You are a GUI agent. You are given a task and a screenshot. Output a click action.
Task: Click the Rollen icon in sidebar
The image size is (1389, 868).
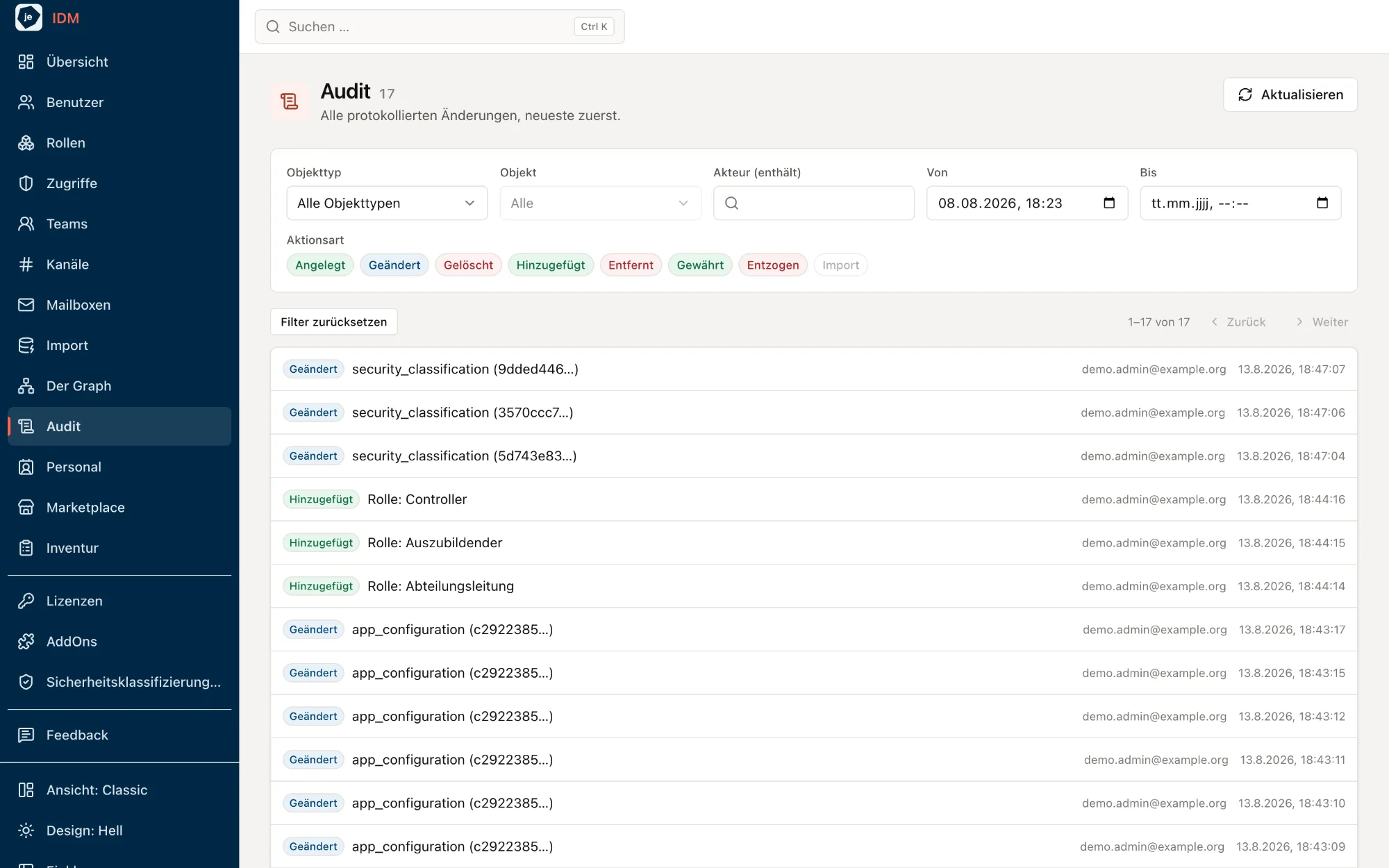[x=26, y=143]
